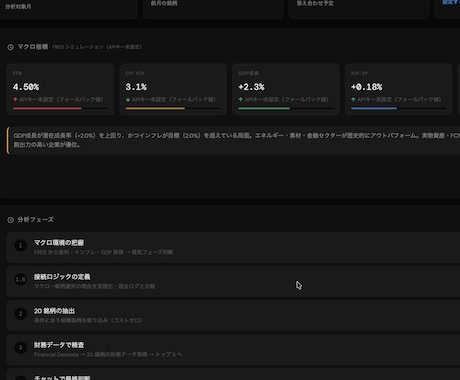Open the 20 銘柄の抽出 phase row

click(x=233, y=315)
